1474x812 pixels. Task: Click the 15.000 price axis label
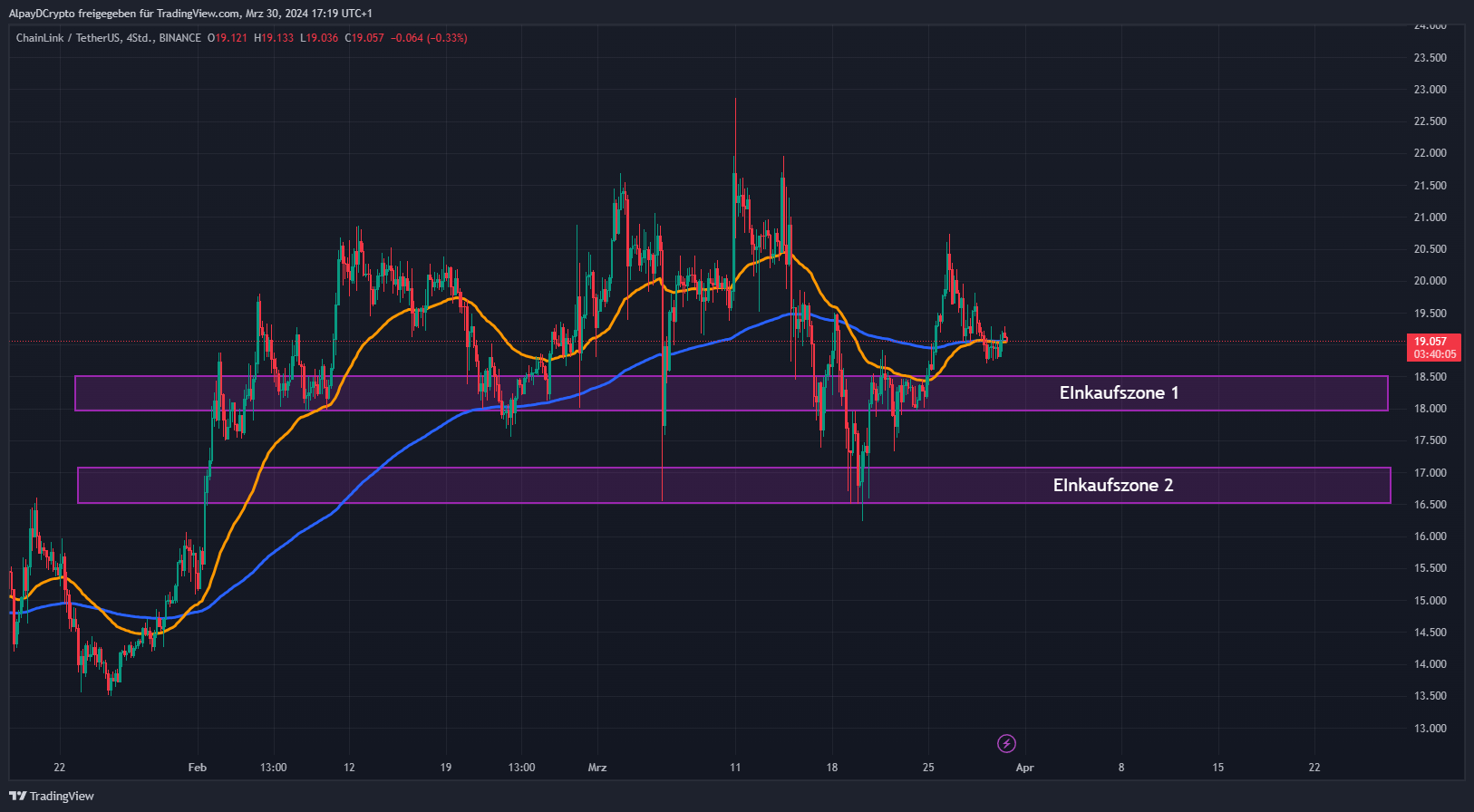tap(1430, 601)
